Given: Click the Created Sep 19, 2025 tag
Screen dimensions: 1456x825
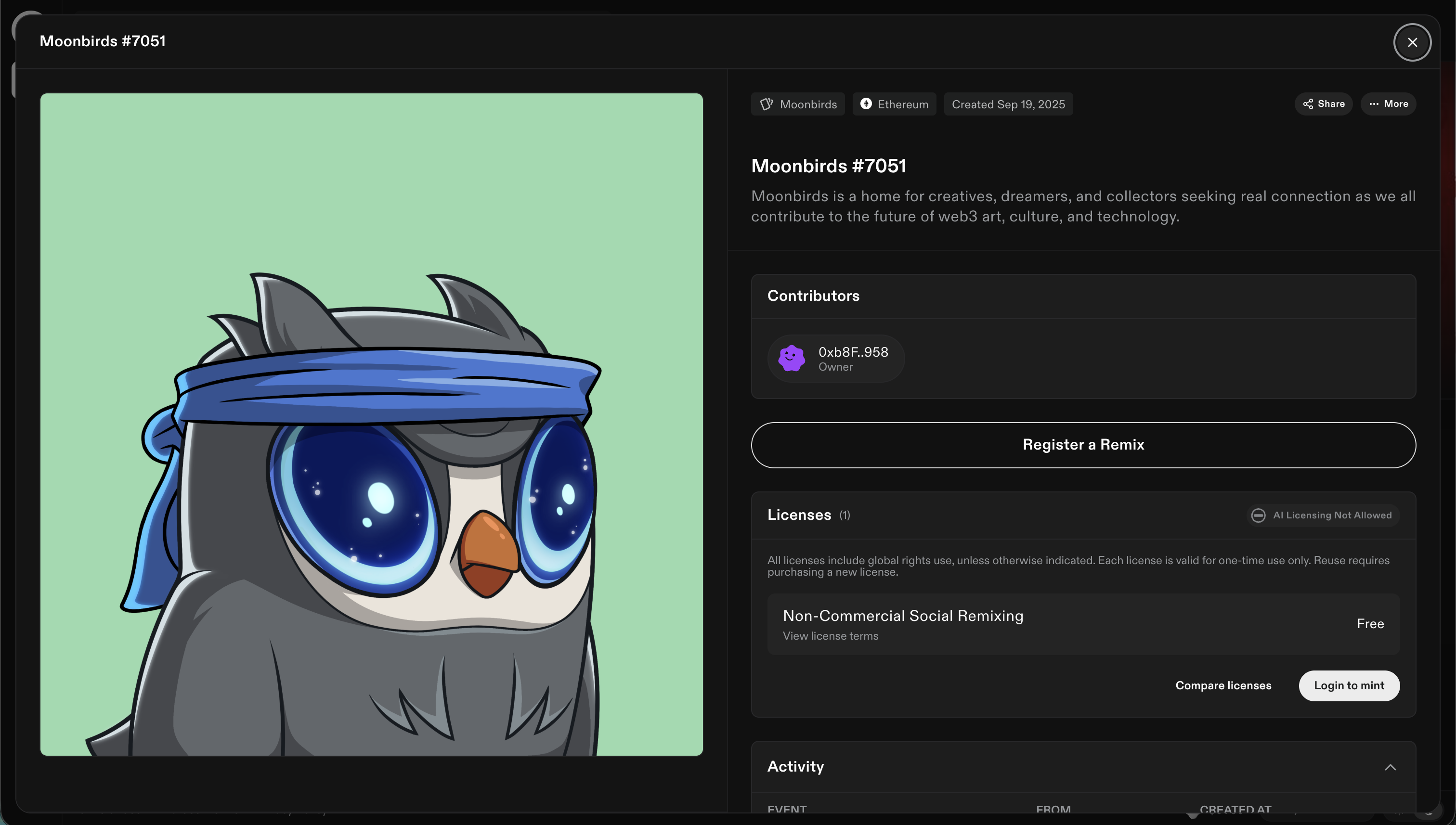Looking at the screenshot, I should click(x=1008, y=104).
